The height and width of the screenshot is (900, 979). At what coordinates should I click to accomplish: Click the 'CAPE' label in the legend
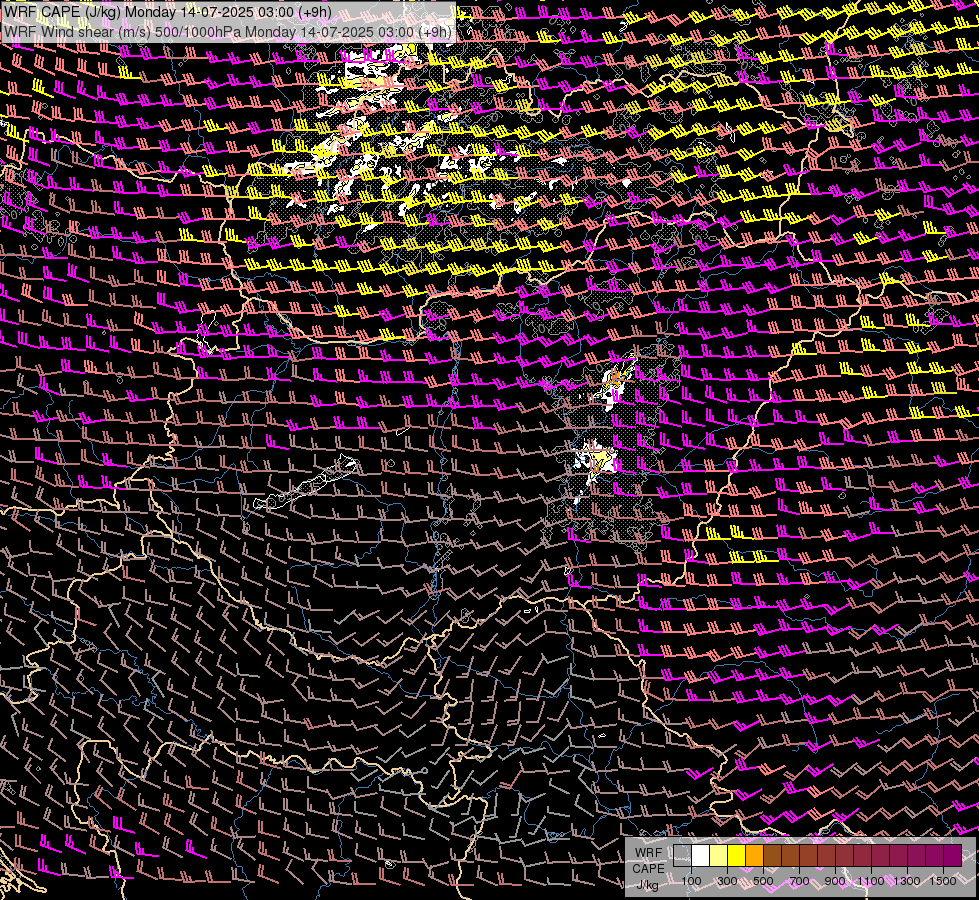[x=649, y=869]
